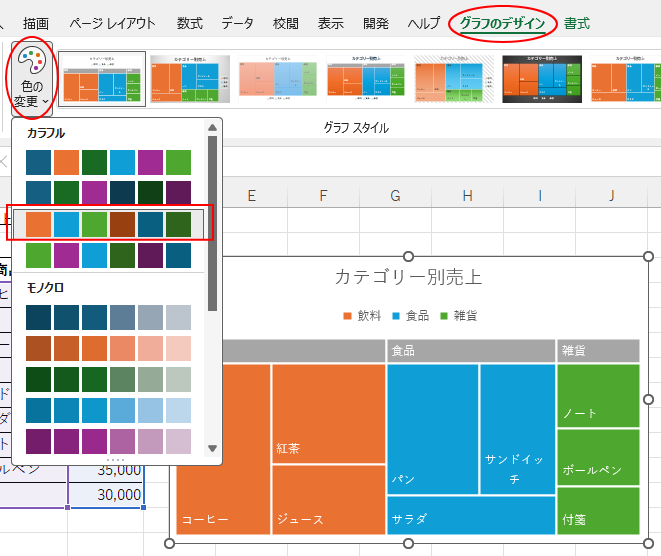
Task: Select the サラダ treemap block
Action: tap(471, 516)
